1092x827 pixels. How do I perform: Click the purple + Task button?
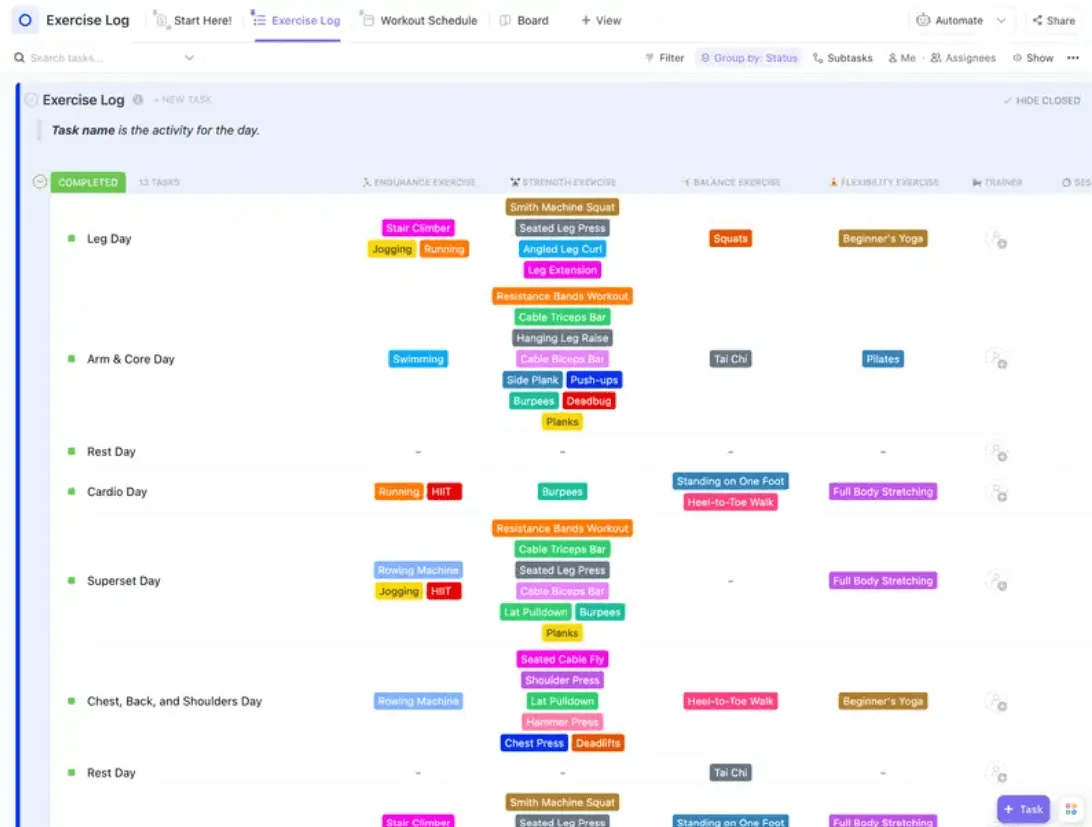pyautogui.click(x=1023, y=809)
